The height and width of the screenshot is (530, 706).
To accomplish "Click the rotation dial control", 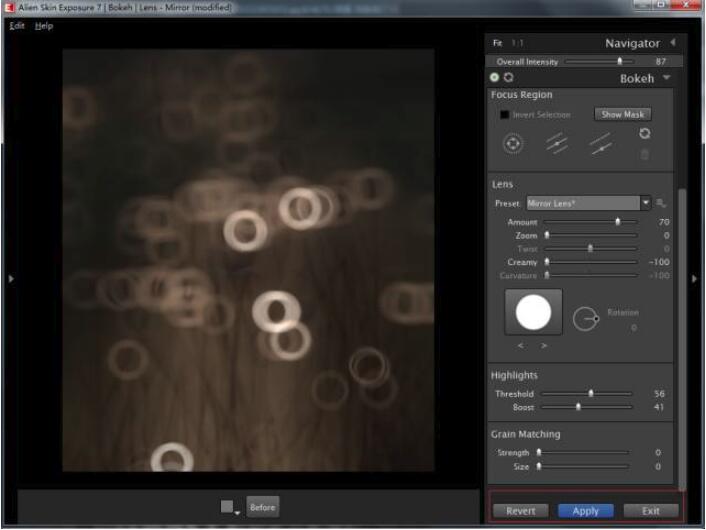I will pos(585,318).
